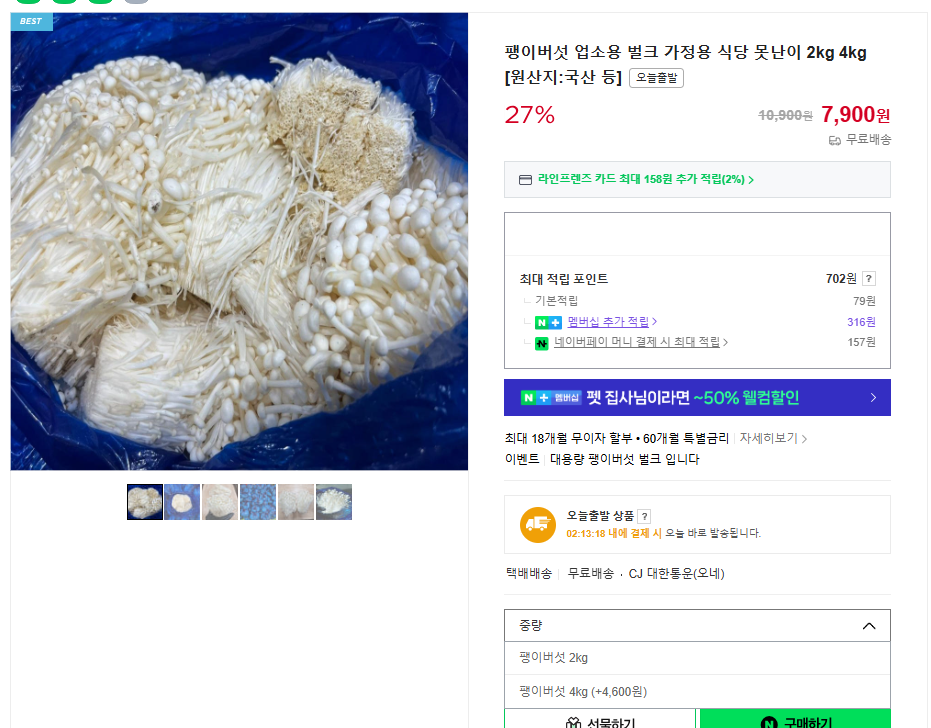Click the orange delivery truck icon
This screenshot has height=728, width=931.
click(538, 525)
